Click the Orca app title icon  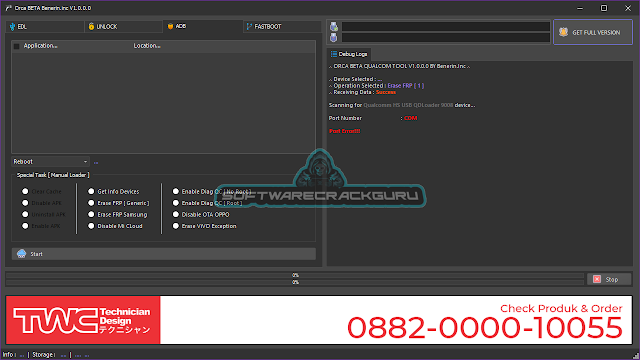8,8
